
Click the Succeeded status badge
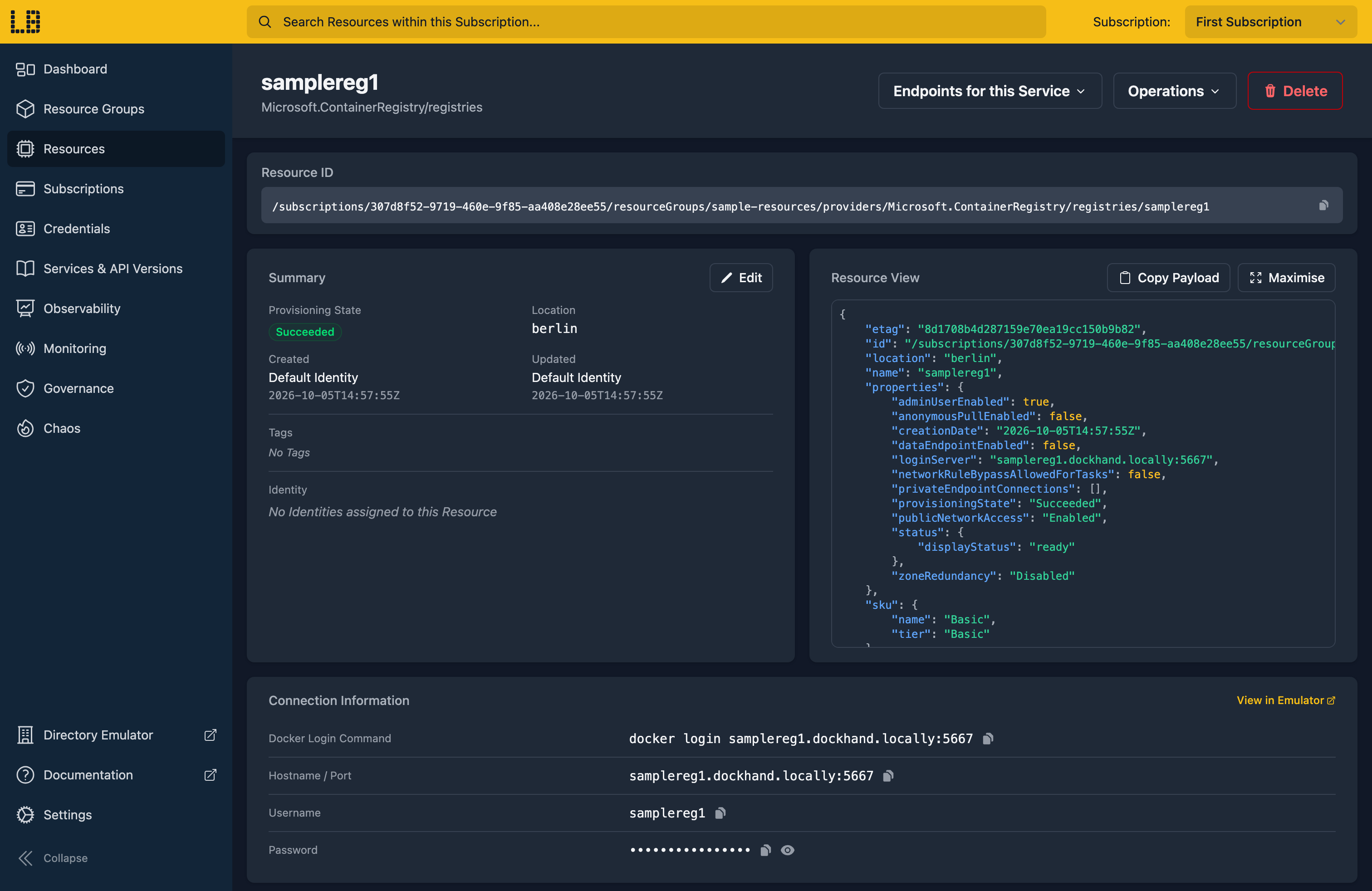tap(305, 332)
